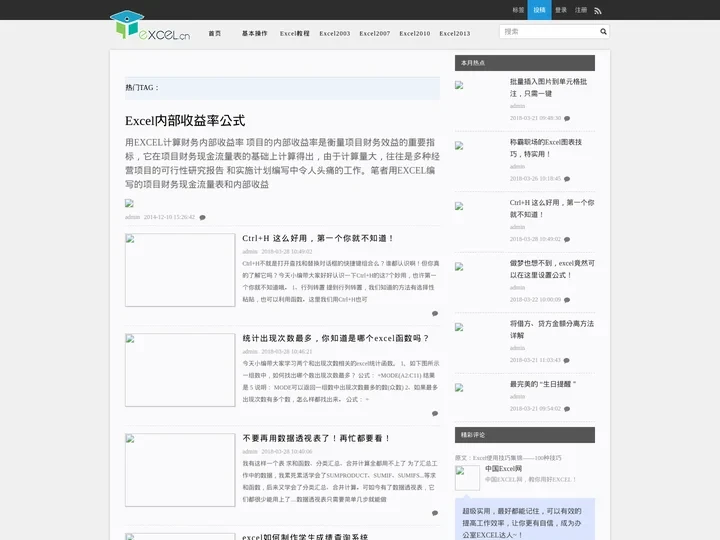This screenshot has width=720, height=540.
Task: Click the 注册 register link
Action: click(581, 10)
